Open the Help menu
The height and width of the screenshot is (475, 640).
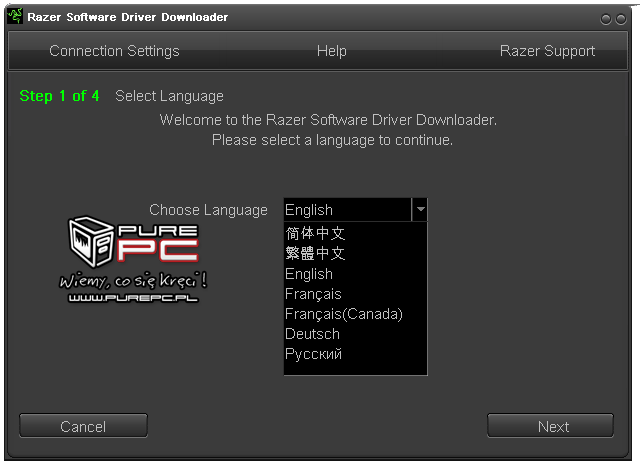coord(331,51)
